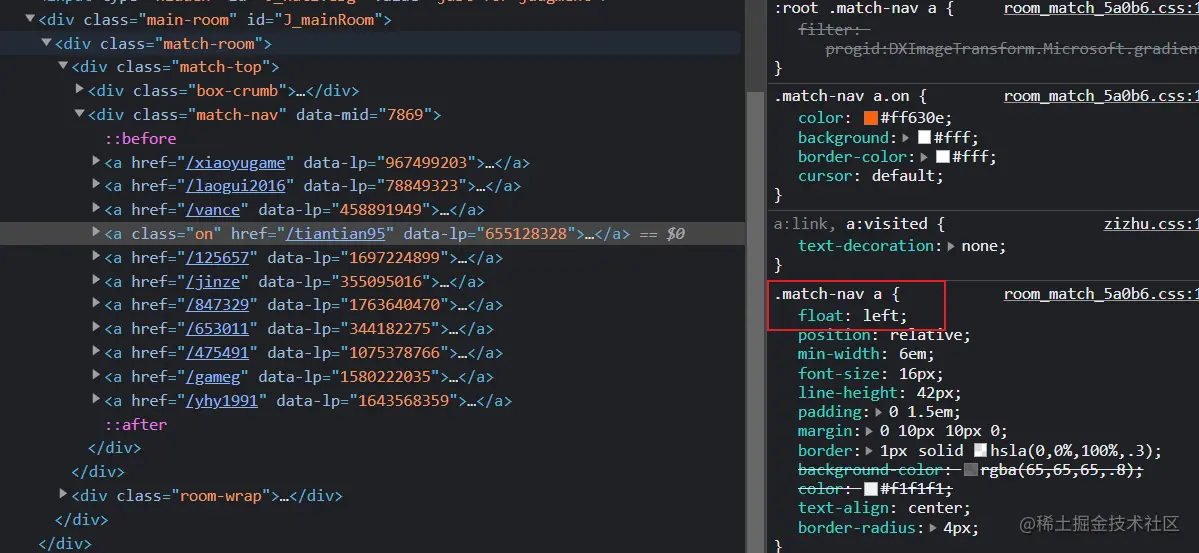Collapse the match-top div node
This screenshot has height=553, width=1199.
click(63, 67)
